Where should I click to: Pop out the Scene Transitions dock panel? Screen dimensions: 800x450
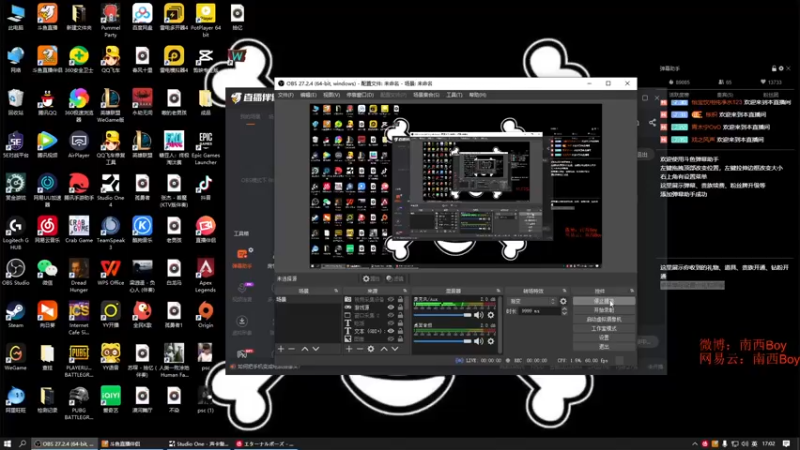click(x=564, y=291)
